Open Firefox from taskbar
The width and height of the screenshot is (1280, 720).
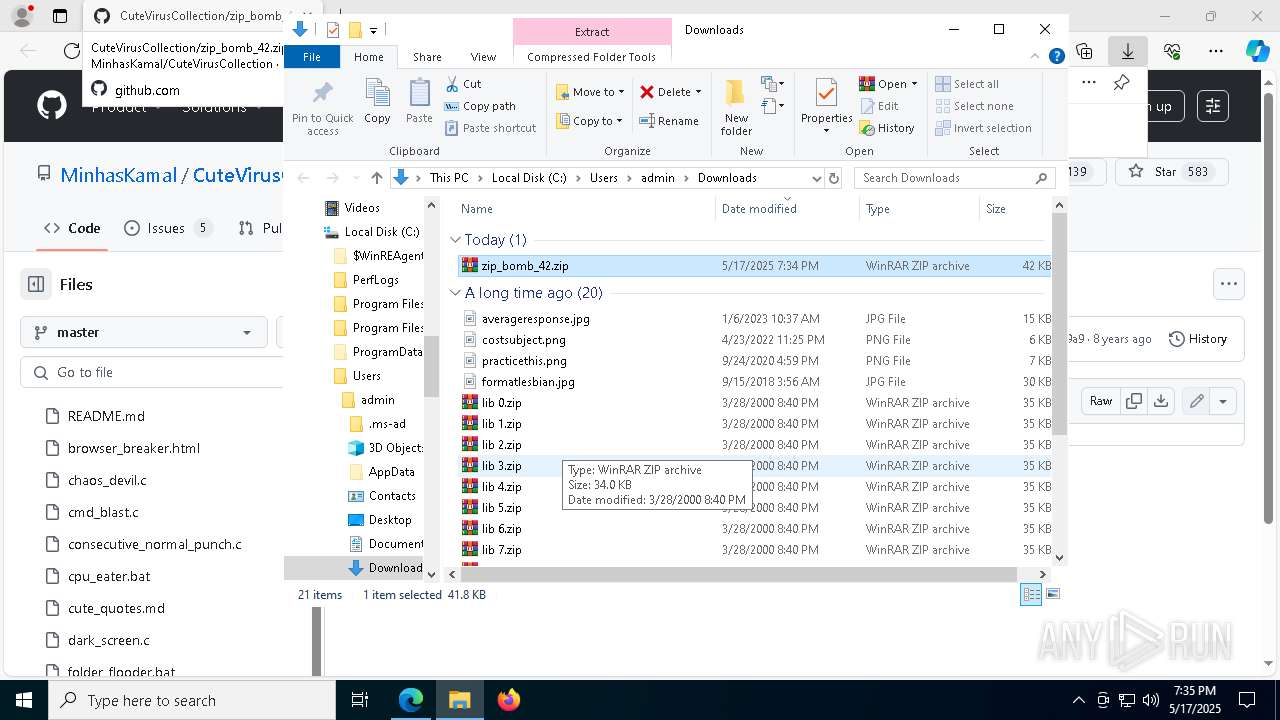pos(508,700)
